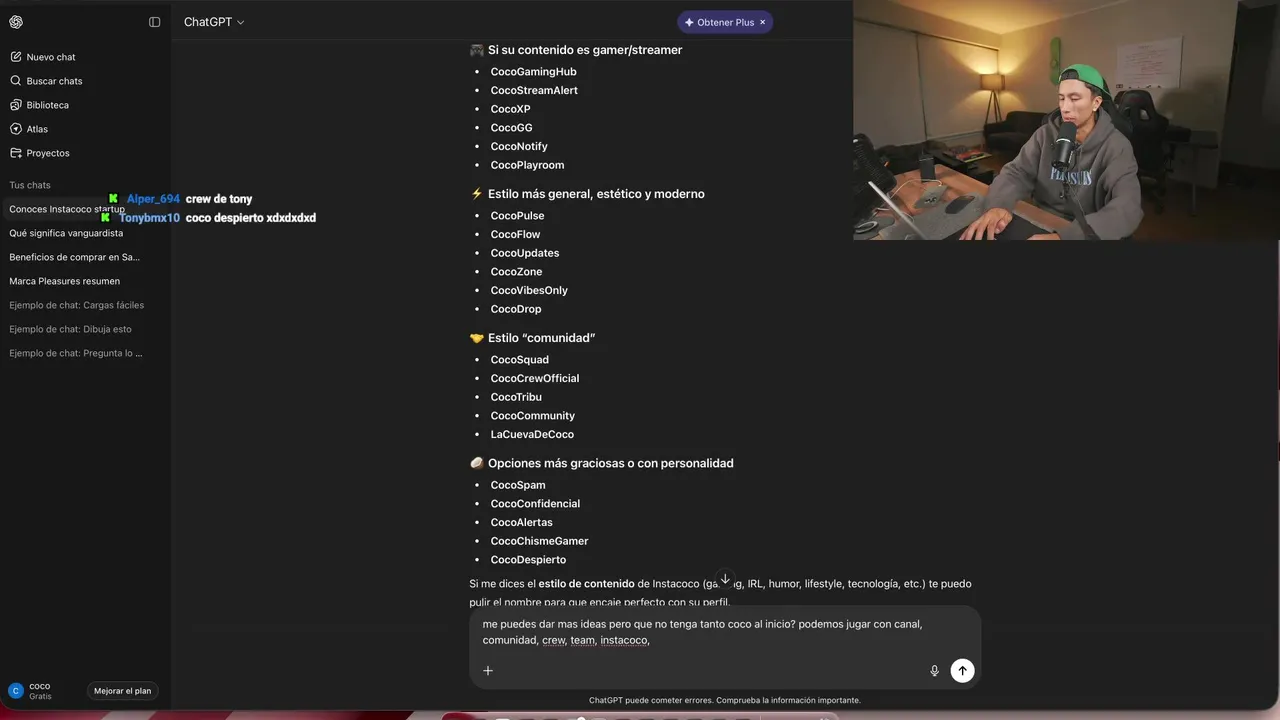
Task: Click the plus attach icon in composer
Action: [488, 671]
